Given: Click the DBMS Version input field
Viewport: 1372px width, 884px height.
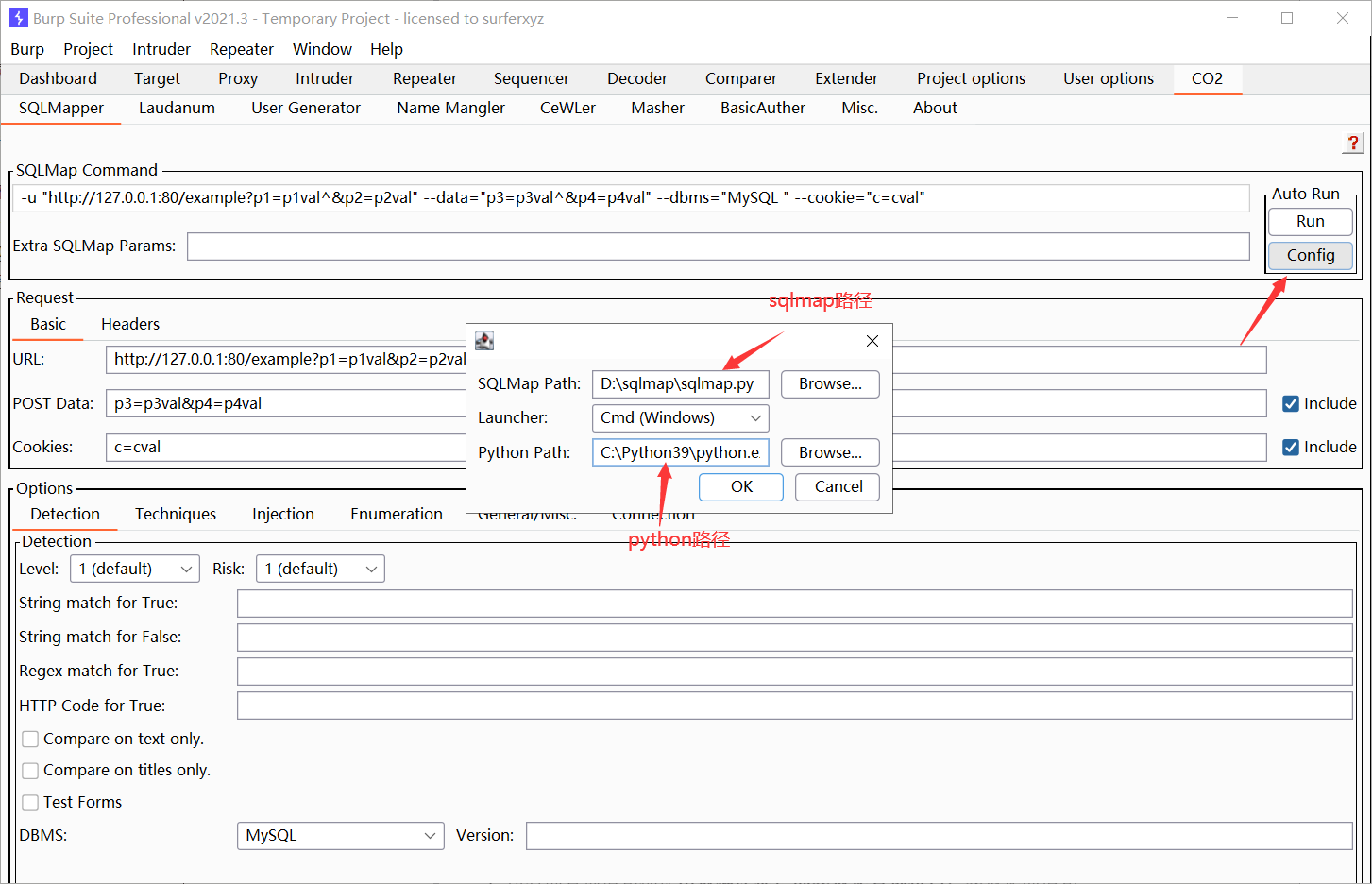Looking at the screenshot, I should tap(939, 835).
